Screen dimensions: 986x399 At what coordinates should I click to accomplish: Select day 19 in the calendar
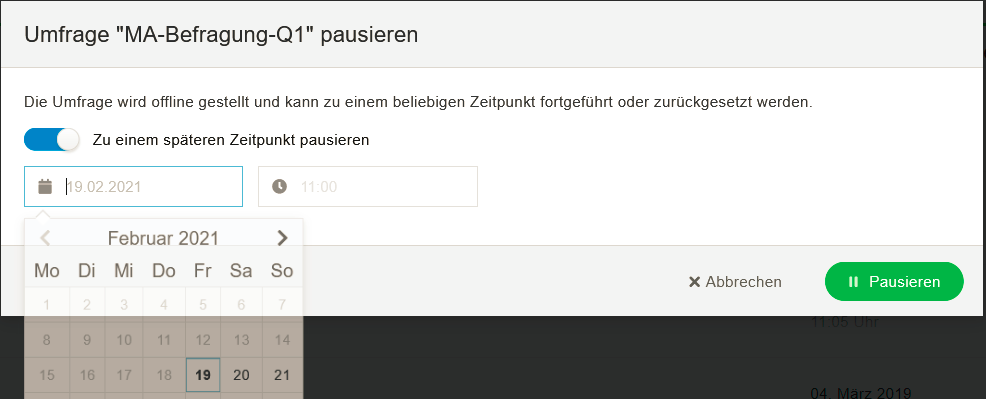203,375
